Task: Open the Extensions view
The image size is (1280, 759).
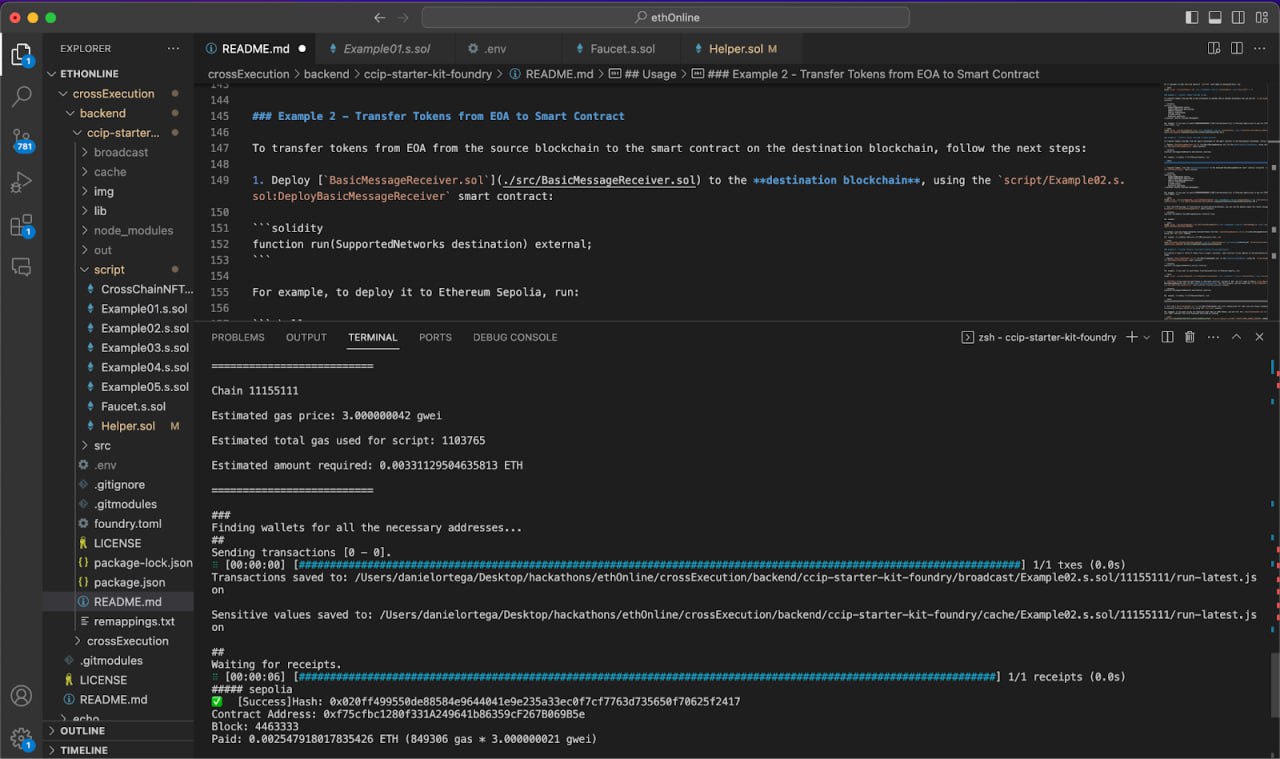Action: pyautogui.click(x=21, y=226)
